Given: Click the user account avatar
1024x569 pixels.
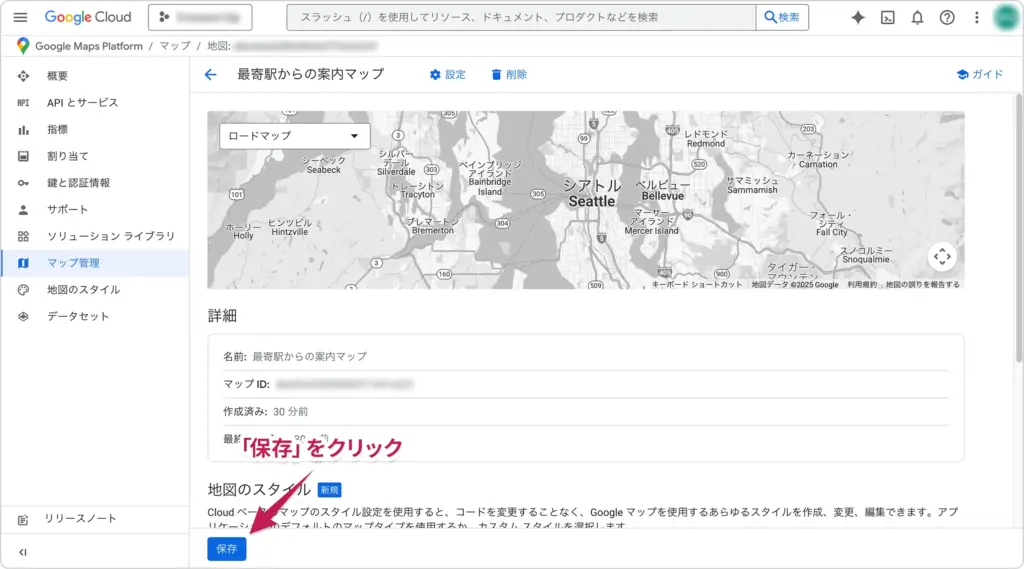Looking at the screenshot, I should coord(1006,18).
